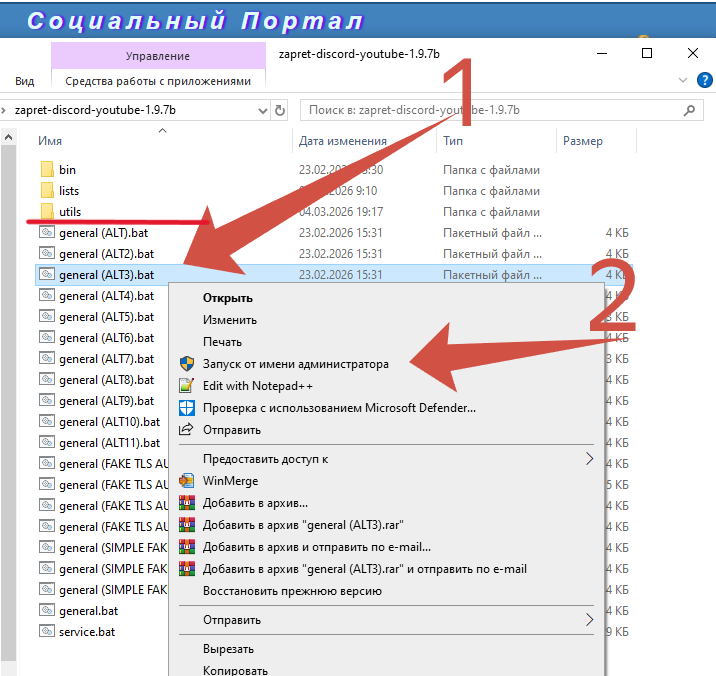Click the admin shield icon in context menu

pos(187,364)
